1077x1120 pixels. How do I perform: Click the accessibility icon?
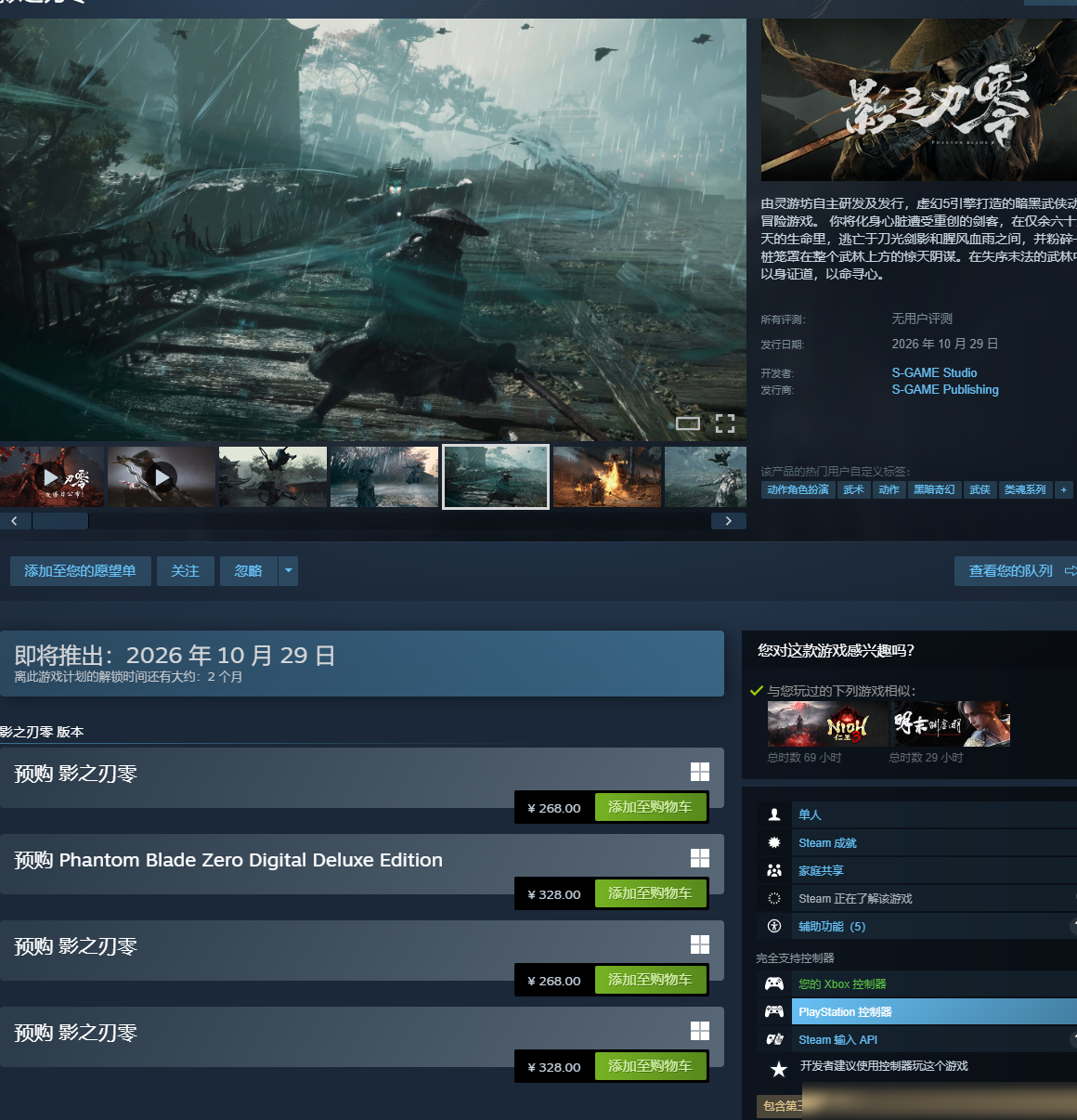774,926
